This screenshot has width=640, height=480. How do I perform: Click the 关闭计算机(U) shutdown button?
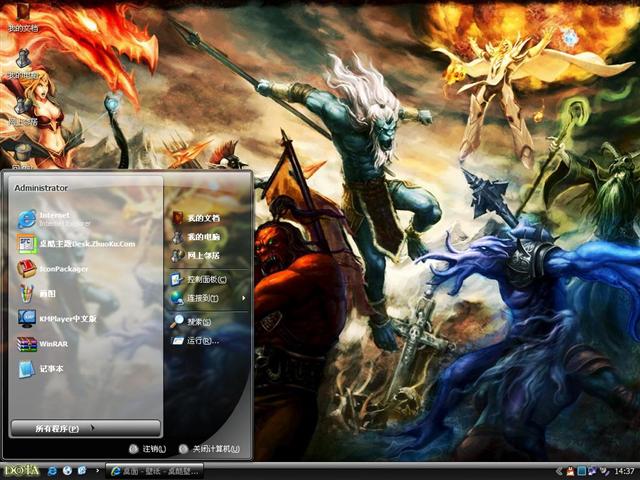click(x=209, y=449)
